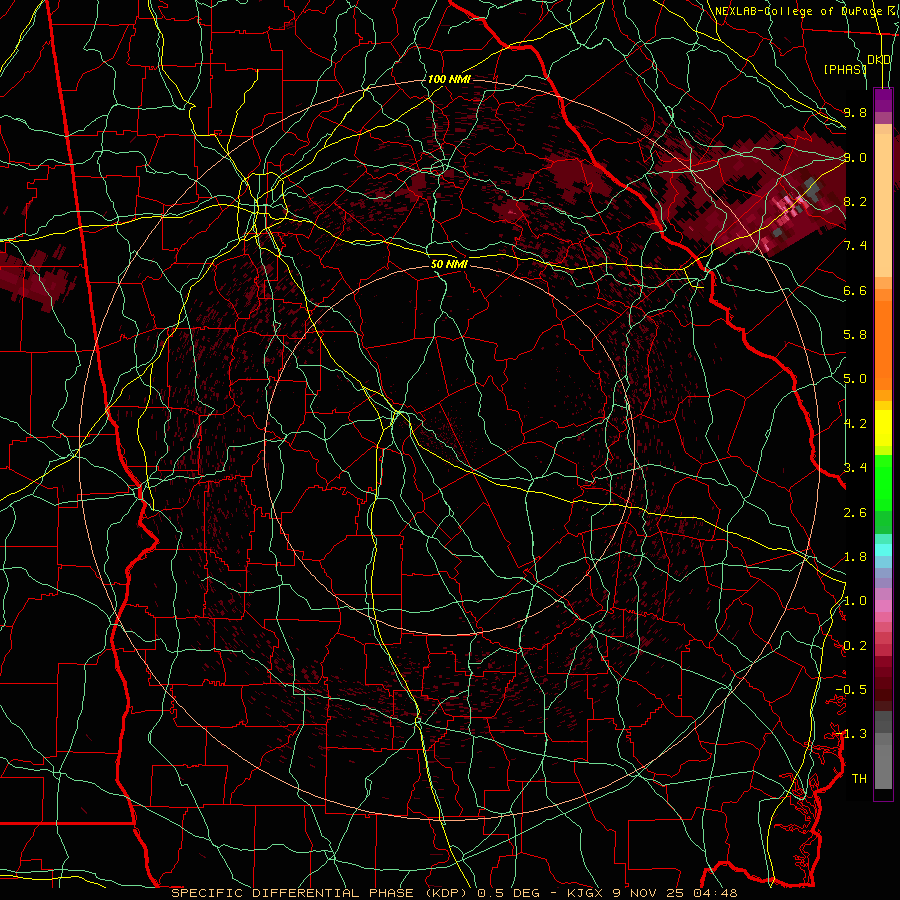The height and width of the screenshot is (900, 900).
Task: Click the bright green color bar segment
Action: [883, 482]
